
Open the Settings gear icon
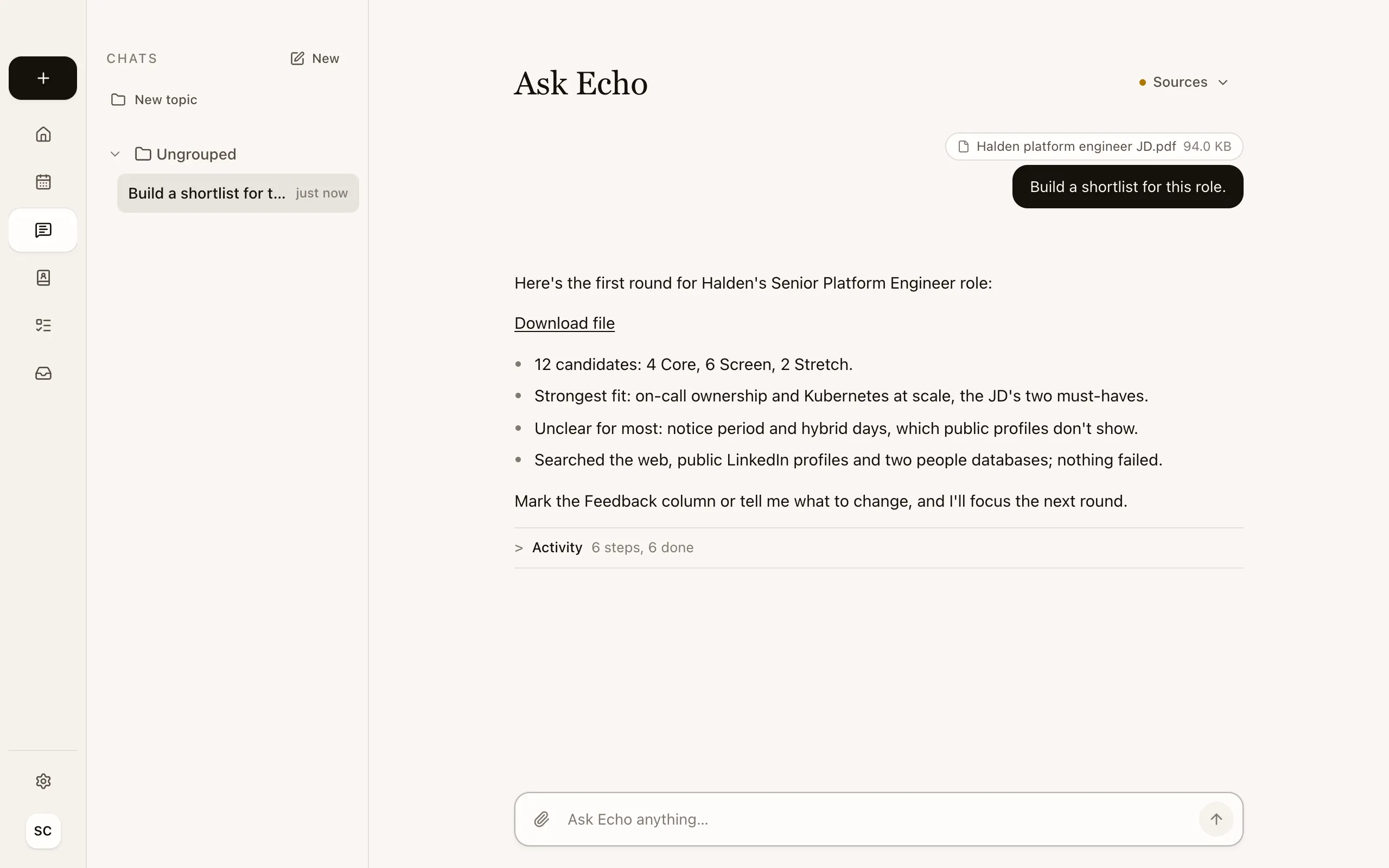[43, 781]
